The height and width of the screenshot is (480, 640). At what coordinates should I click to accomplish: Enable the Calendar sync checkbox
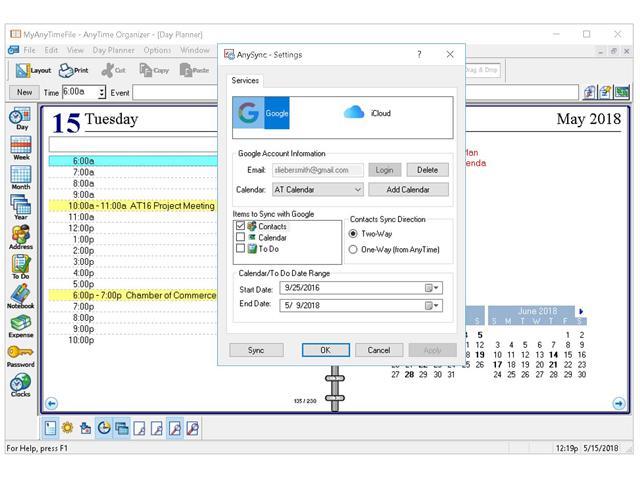point(240,238)
